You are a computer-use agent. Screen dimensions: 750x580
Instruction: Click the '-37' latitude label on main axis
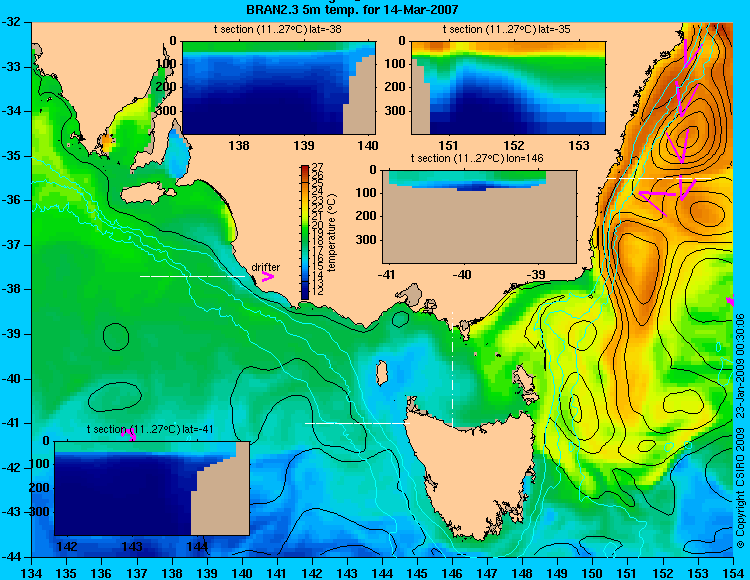10,245
